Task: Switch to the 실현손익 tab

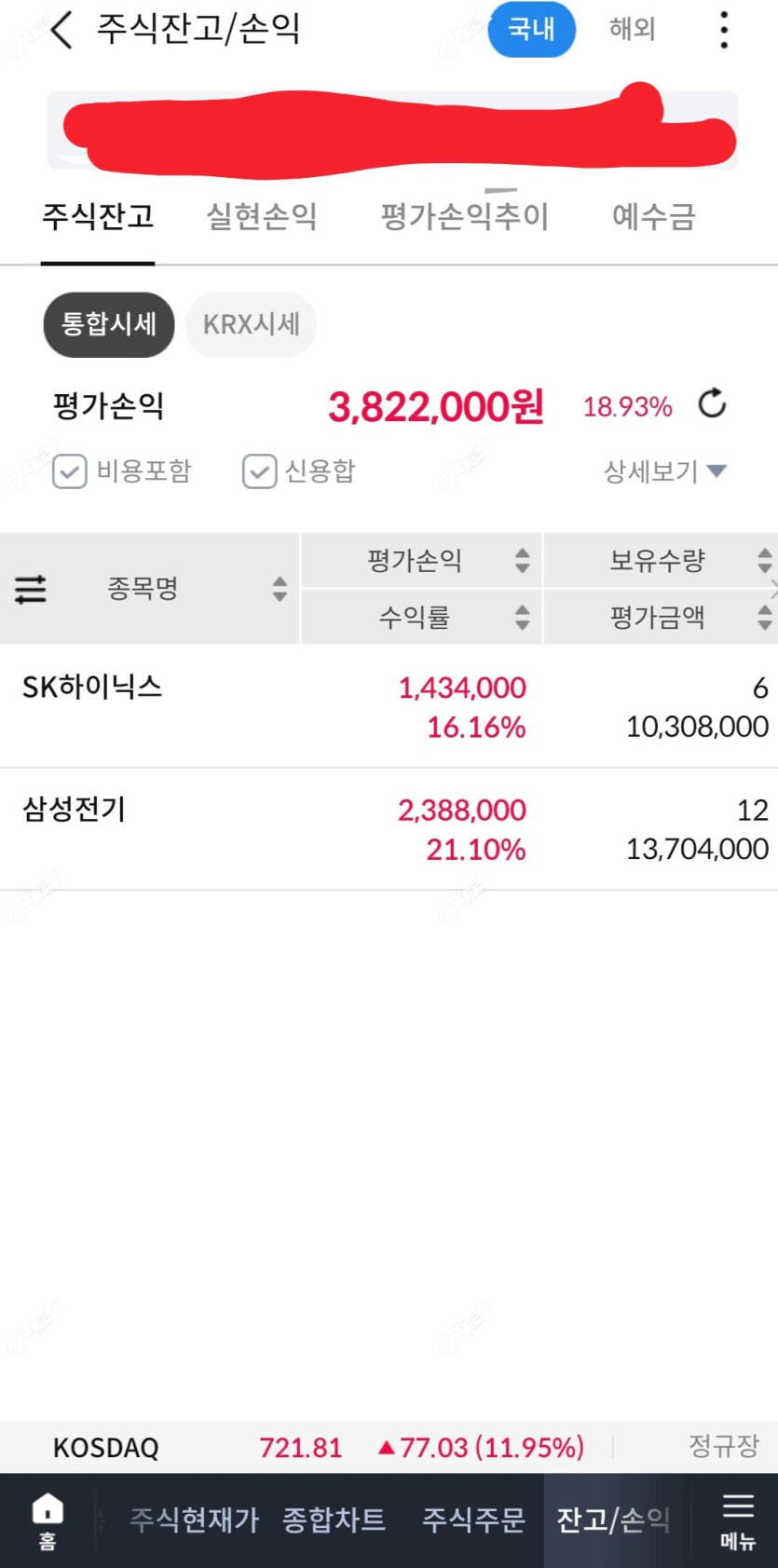Action: [x=262, y=217]
